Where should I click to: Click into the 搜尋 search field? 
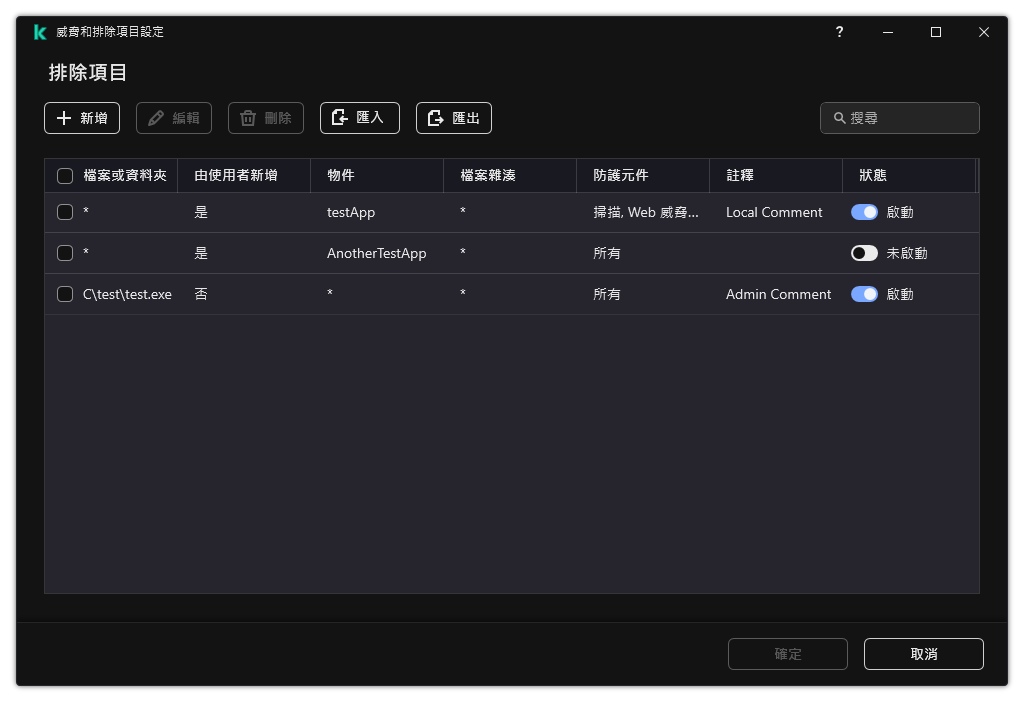click(x=900, y=117)
